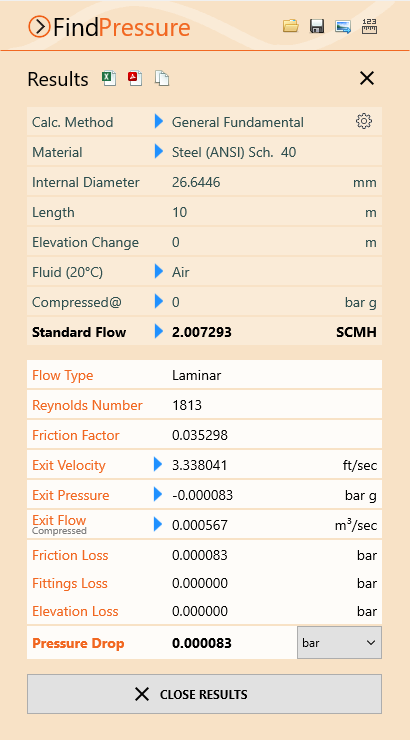
Task: Expand the Exit Pressure units arrow
Action: coord(158,494)
